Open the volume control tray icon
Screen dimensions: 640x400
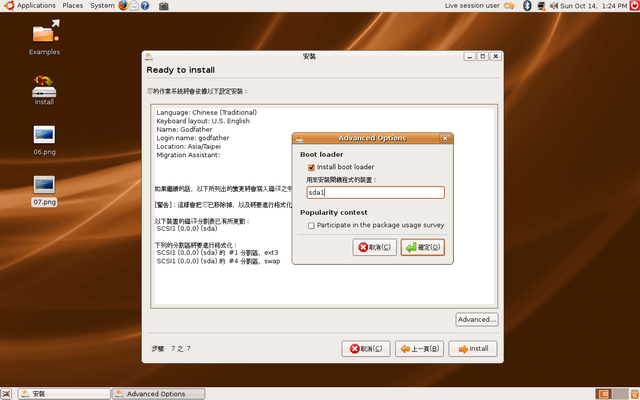553,6
